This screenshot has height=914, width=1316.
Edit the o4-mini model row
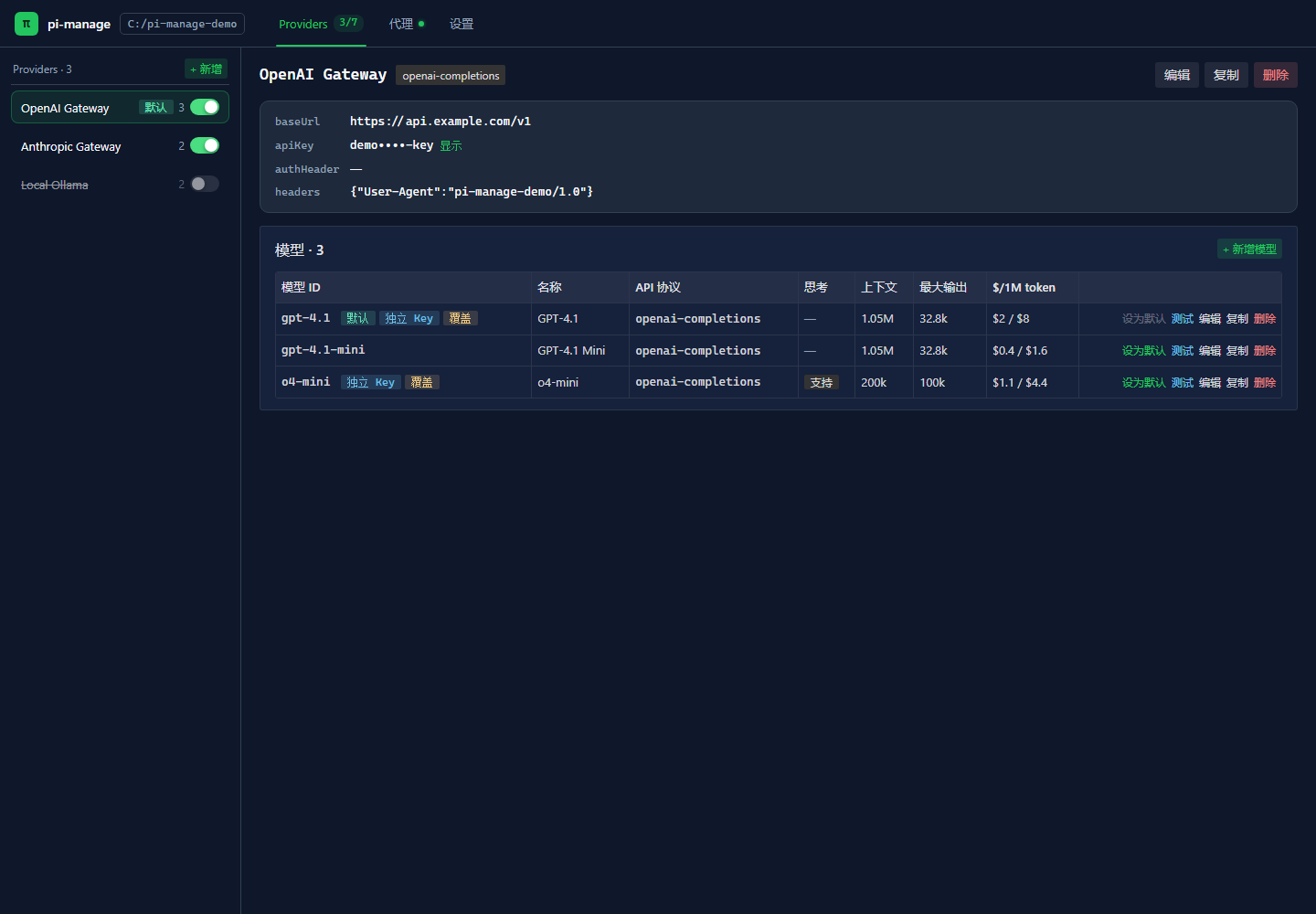(x=1210, y=383)
